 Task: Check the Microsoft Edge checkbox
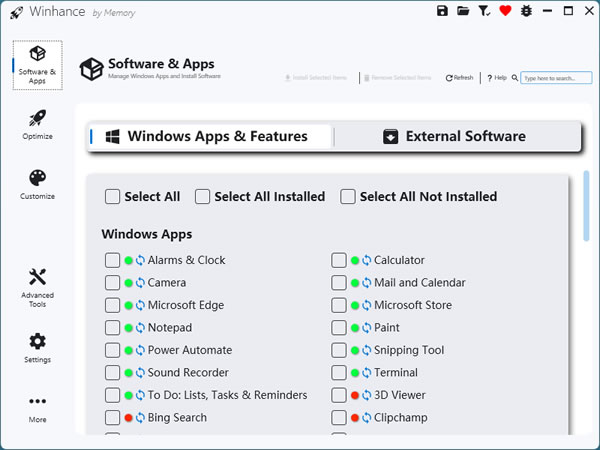click(113, 306)
